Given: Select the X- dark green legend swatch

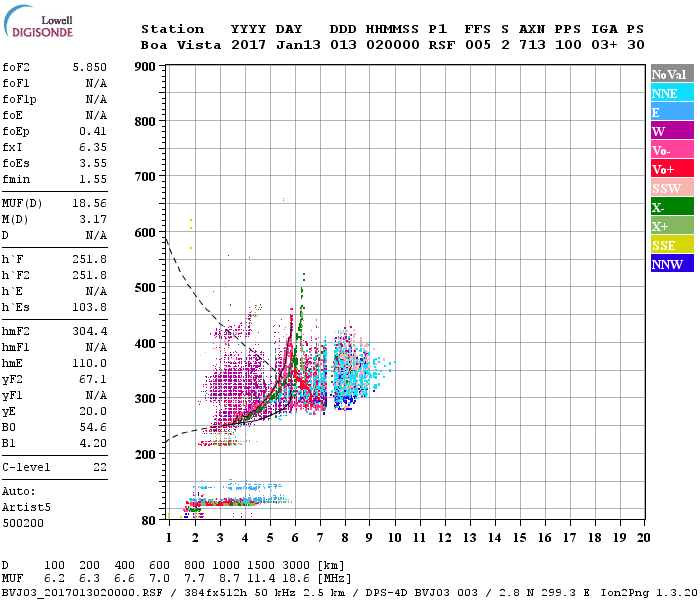Looking at the screenshot, I should point(672,207).
